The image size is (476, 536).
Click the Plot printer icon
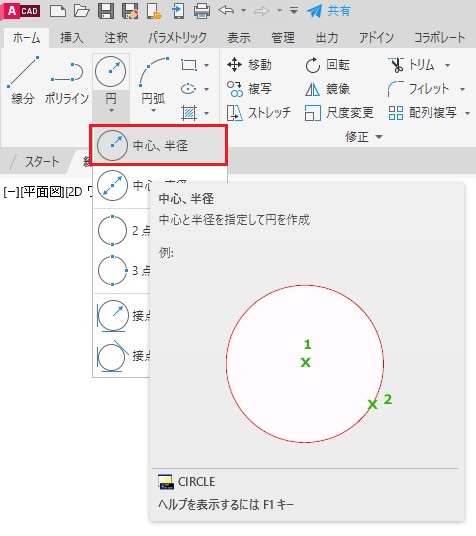tap(202, 11)
